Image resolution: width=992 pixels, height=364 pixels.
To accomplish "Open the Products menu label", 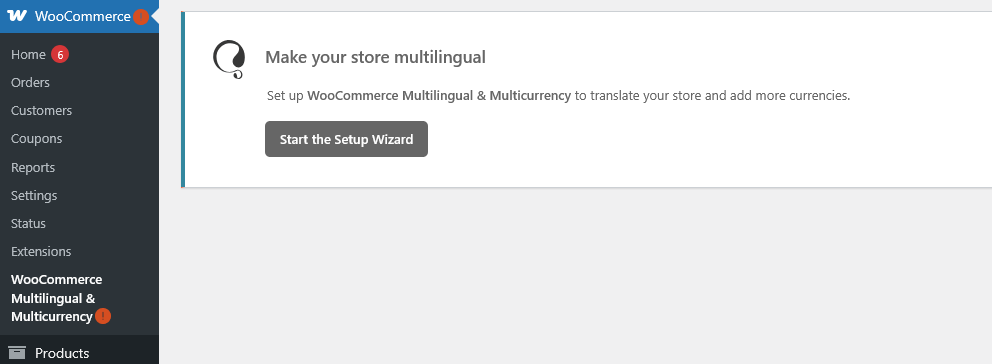I will coord(62,353).
